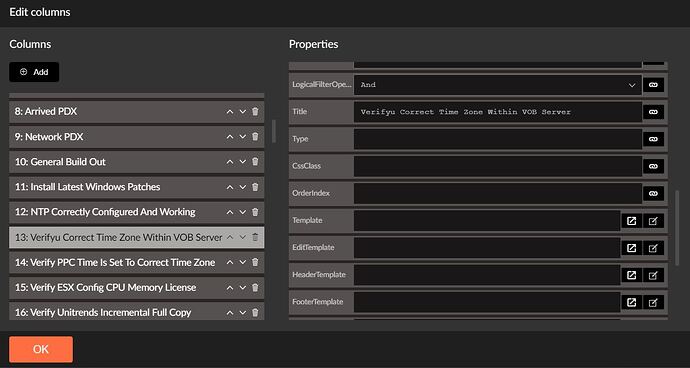Open the FooterTemplate popup icon
690x368 pixels.
[x=631, y=302]
